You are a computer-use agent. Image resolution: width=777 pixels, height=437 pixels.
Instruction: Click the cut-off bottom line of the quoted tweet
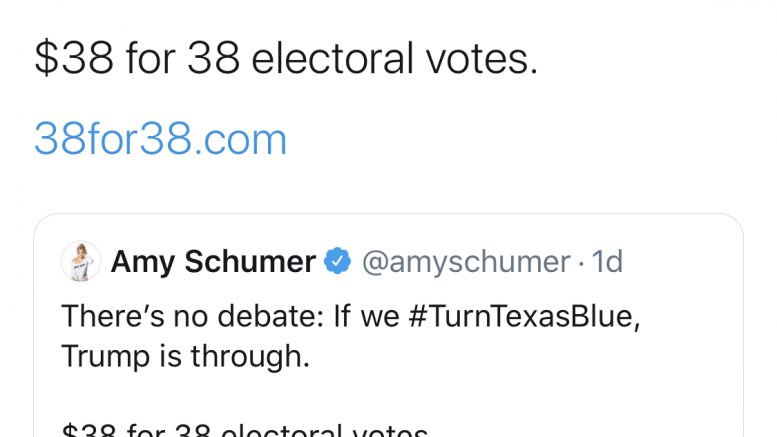[245, 431]
